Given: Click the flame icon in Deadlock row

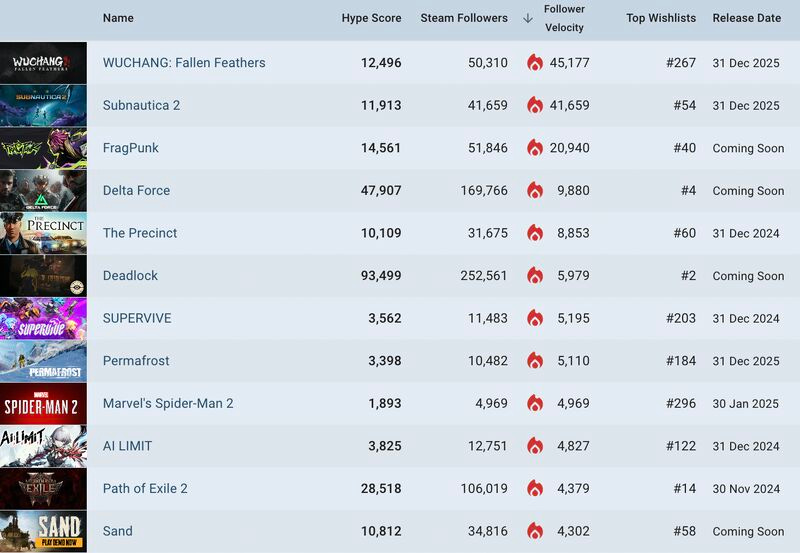Looking at the screenshot, I should tap(535, 275).
